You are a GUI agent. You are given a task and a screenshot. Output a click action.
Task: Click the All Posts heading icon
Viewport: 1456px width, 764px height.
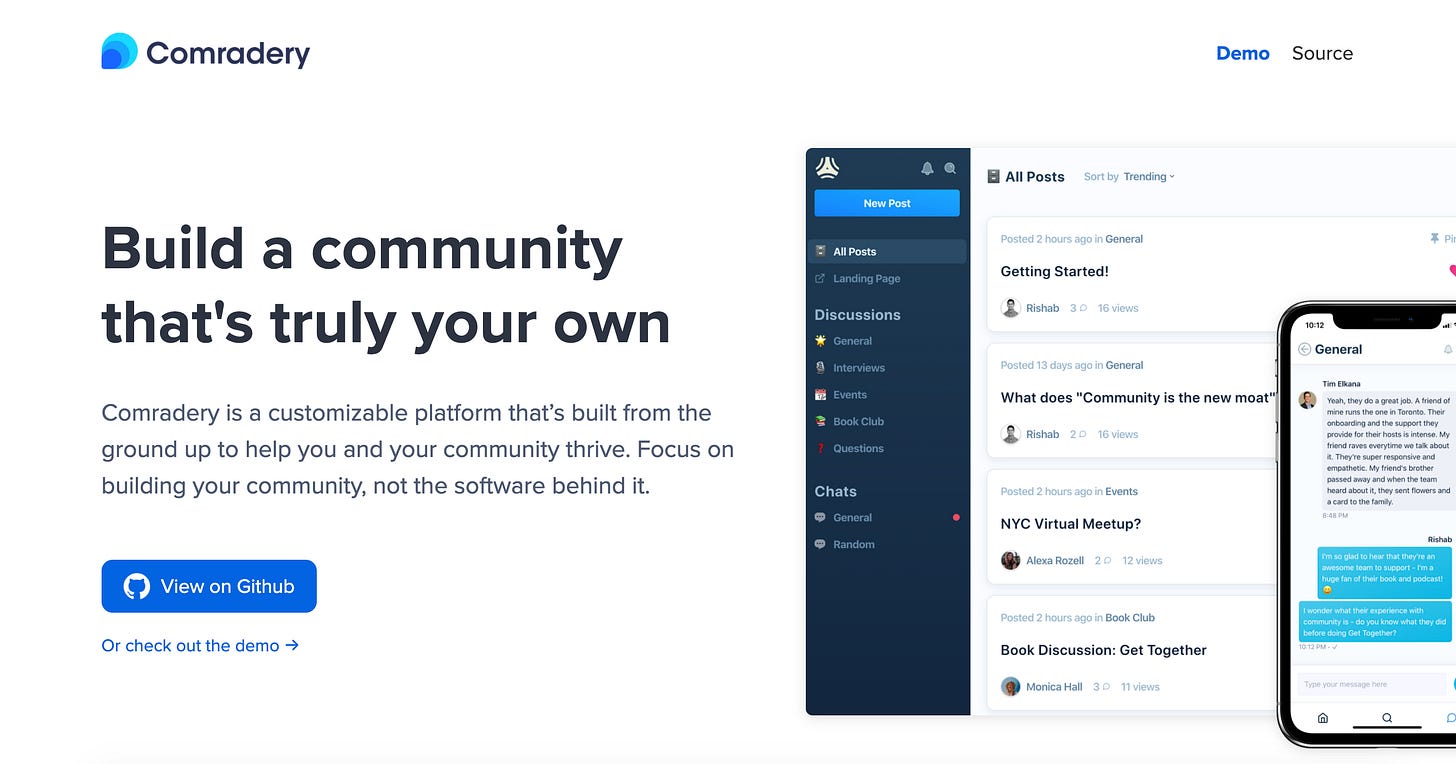tap(993, 177)
